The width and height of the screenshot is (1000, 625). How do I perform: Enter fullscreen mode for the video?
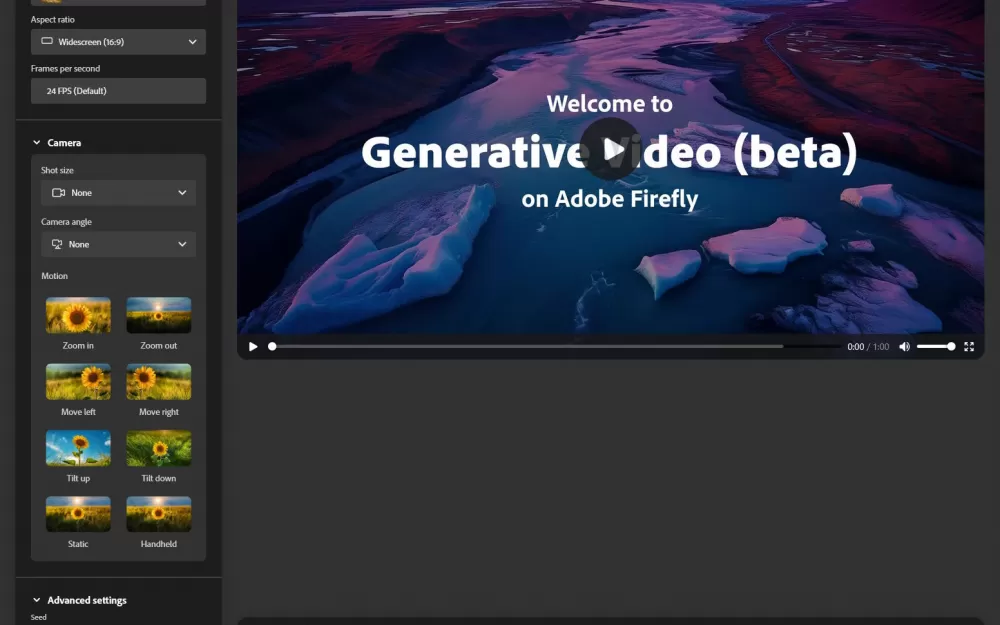point(968,347)
